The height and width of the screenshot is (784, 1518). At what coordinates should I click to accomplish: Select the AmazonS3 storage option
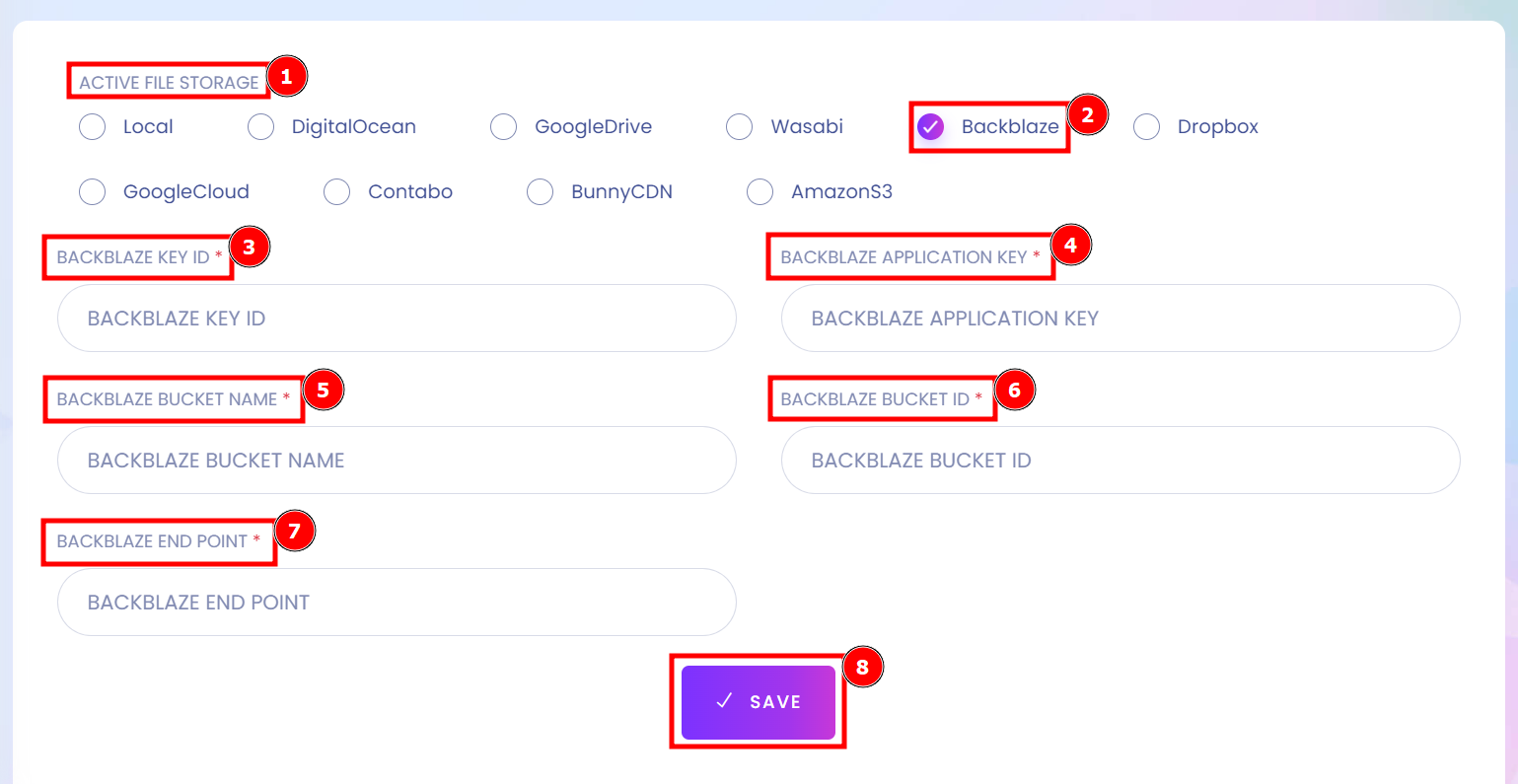coord(760,192)
